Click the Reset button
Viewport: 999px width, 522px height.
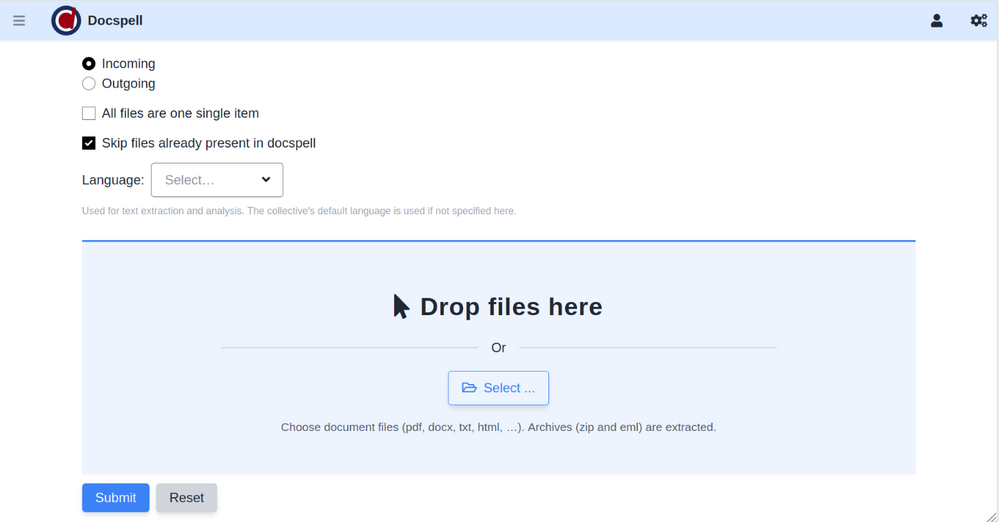186,498
